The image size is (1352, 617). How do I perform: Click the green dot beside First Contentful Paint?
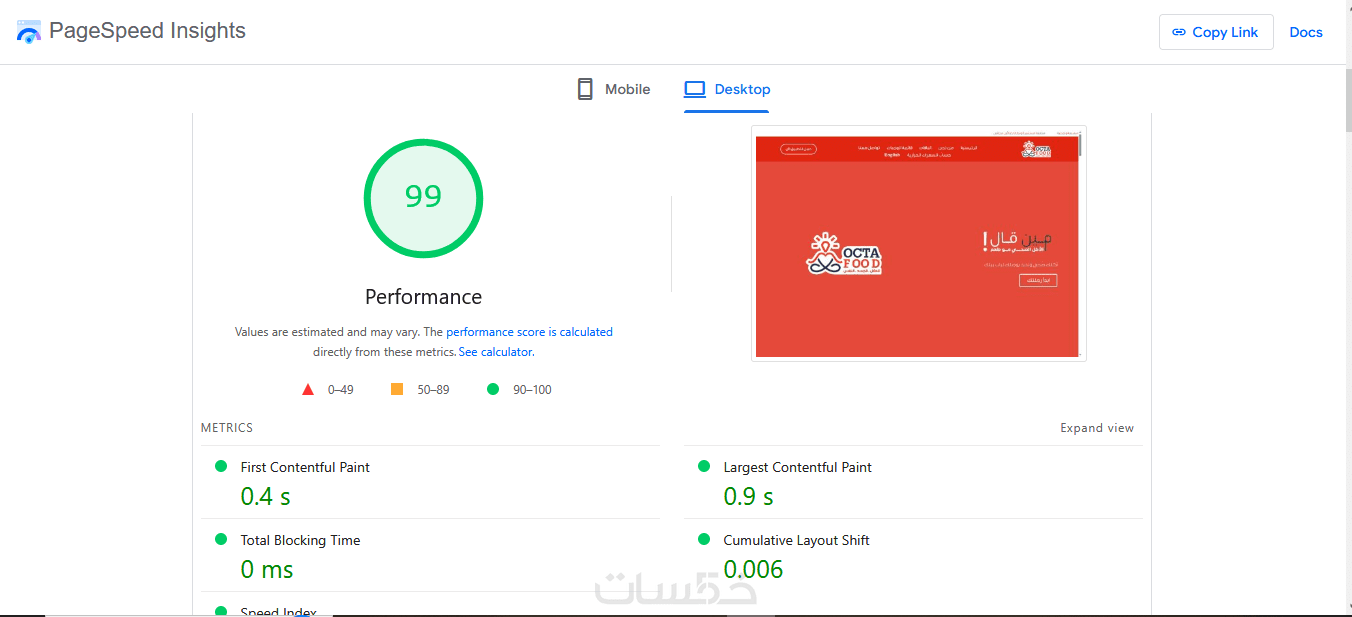(x=221, y=466)
